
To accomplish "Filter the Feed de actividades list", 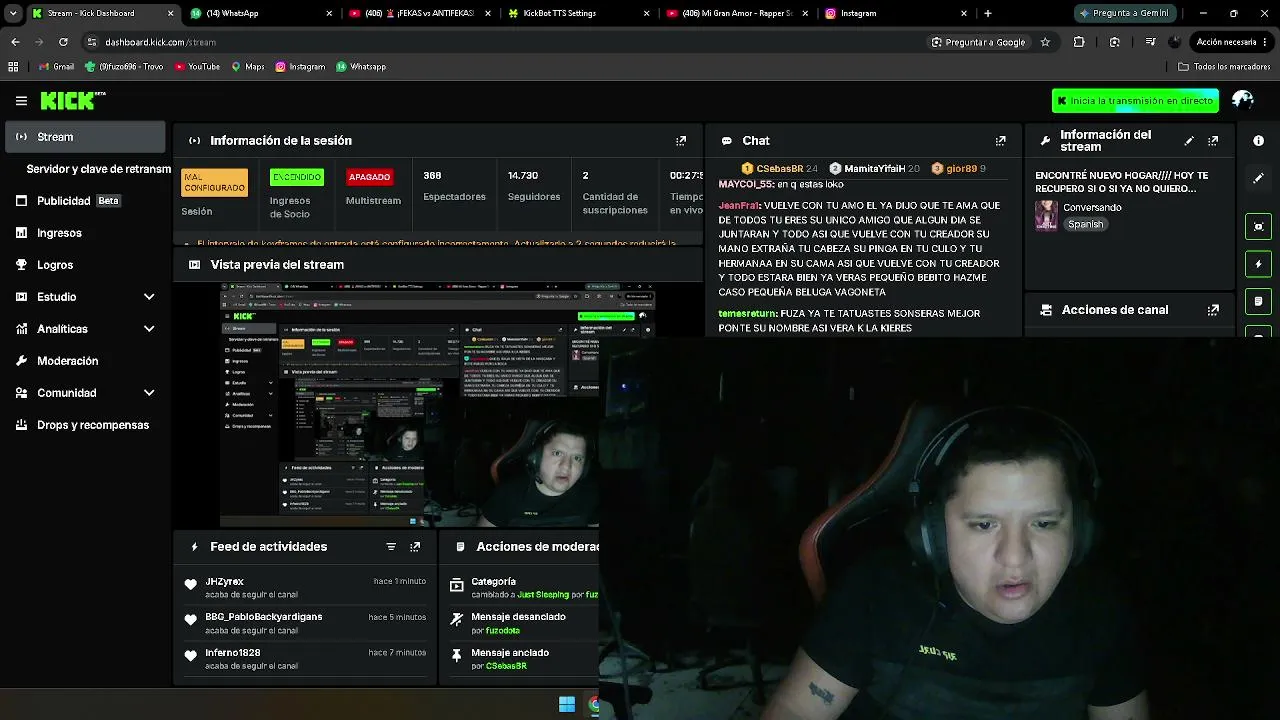I will [391, 547].
